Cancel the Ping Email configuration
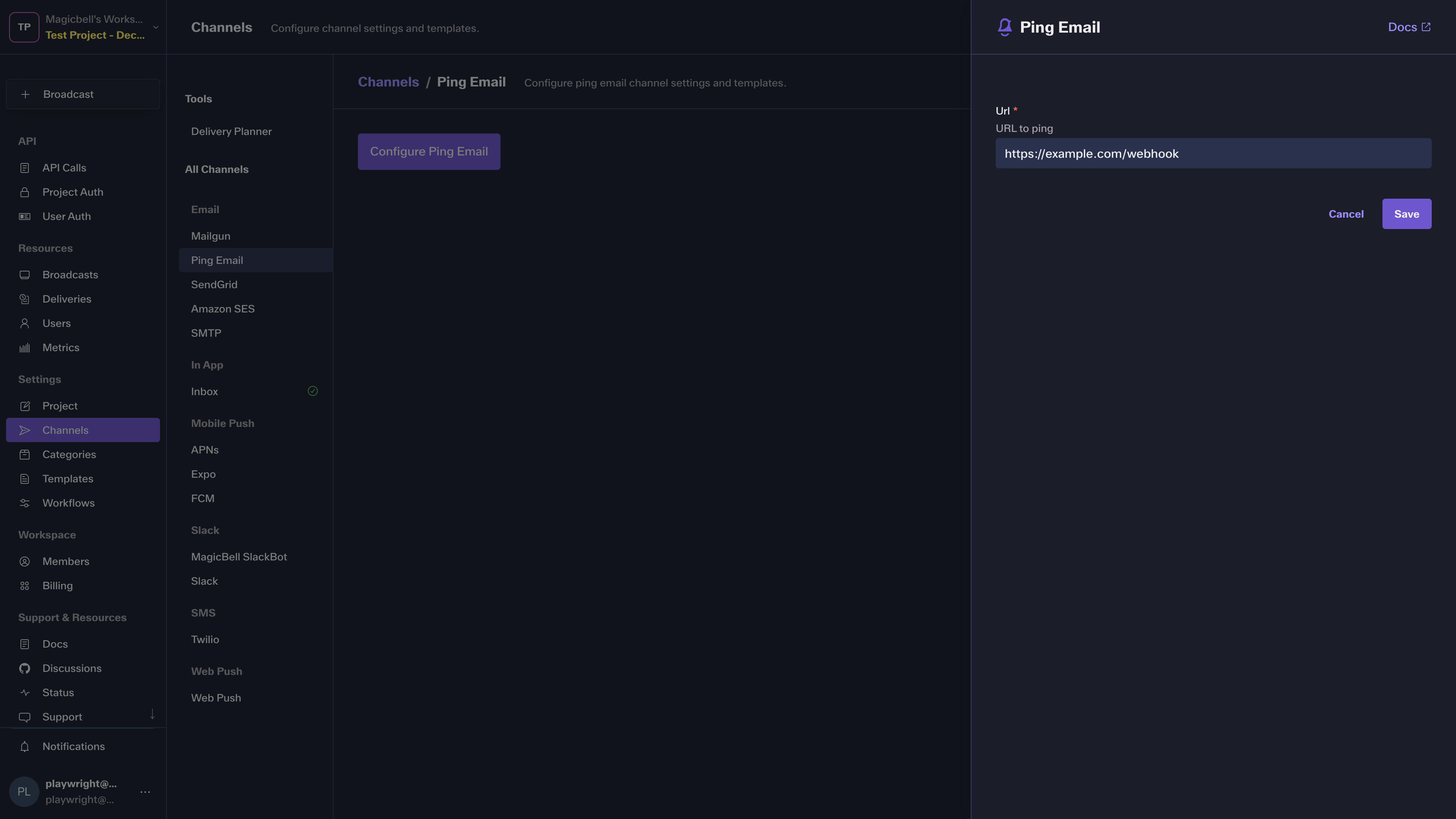Screen dimensions: 1456x819 [x=1346, y=213]
